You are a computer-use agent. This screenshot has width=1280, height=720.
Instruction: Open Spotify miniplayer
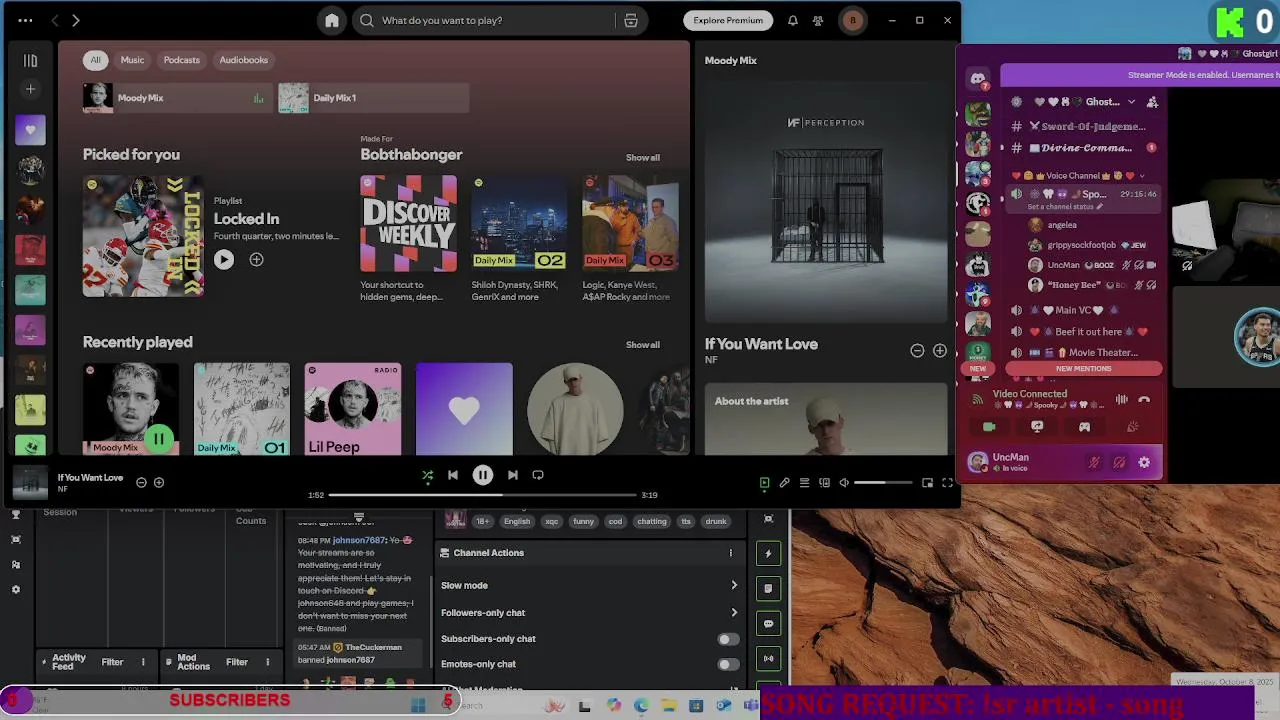point(928,483)
